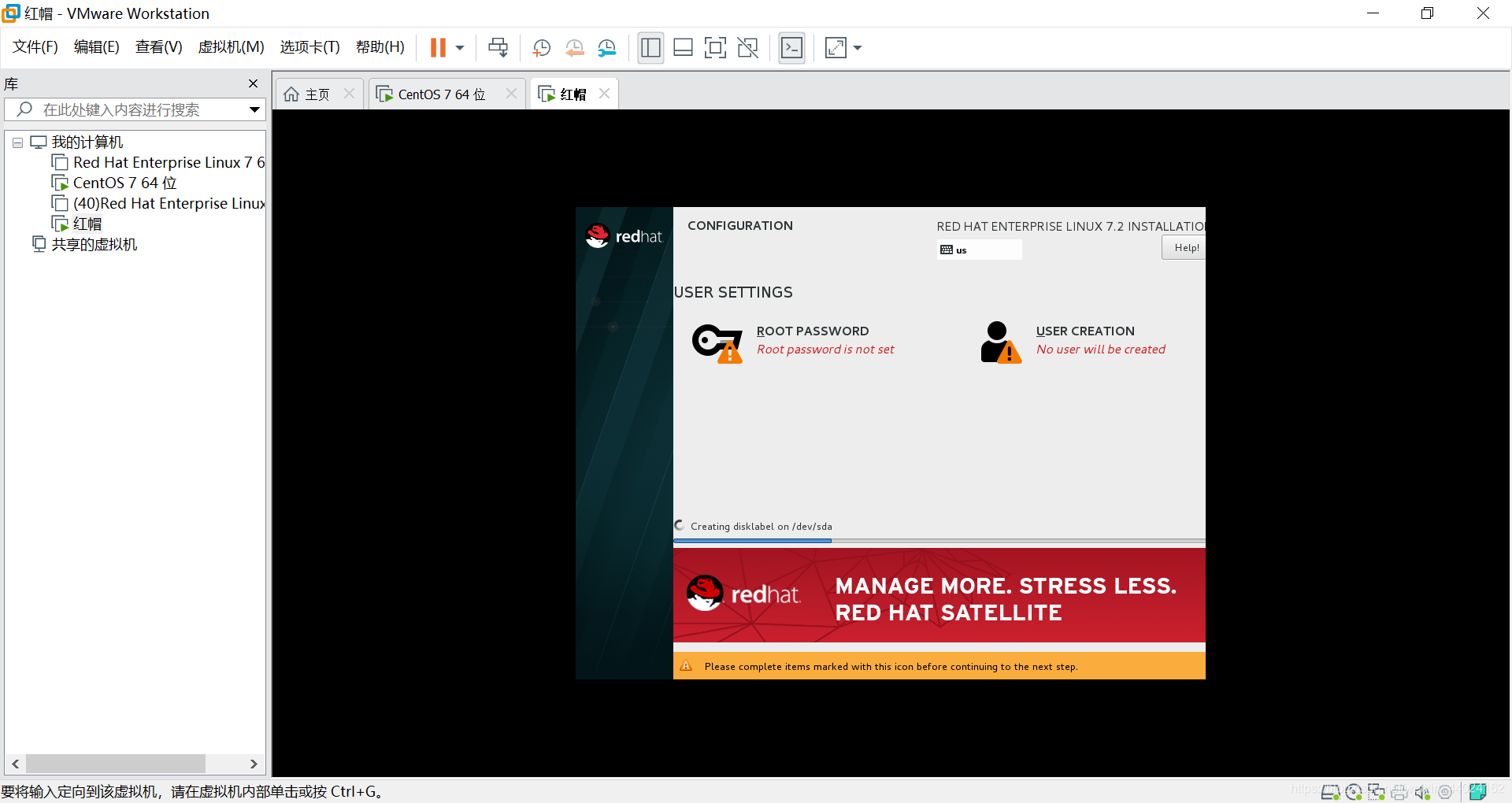Select Red Hat Enterprise Linux 7 6 VM
Viewport: 1512px width, 803px height.
(159, 162)
